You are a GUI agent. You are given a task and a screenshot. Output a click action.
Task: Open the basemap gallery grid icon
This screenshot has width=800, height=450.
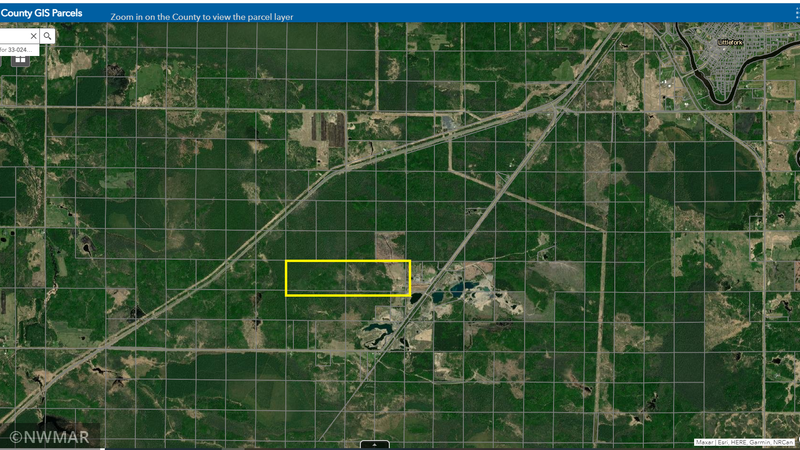(20, 59)
